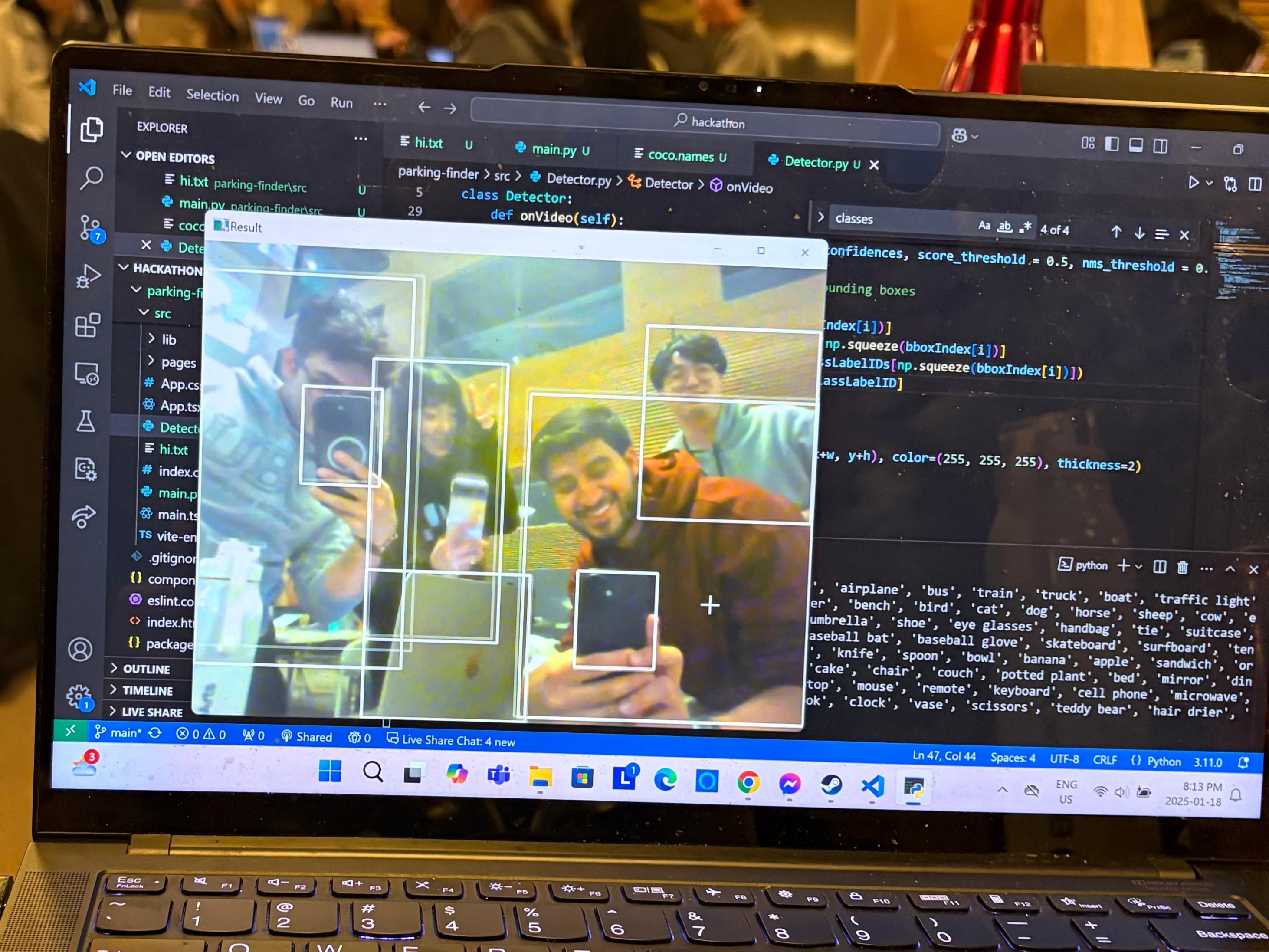The height and width of the screenshot is (952, 1269).
Task: Toggle the bottom panel visibility
Action: pos(1136,144)
